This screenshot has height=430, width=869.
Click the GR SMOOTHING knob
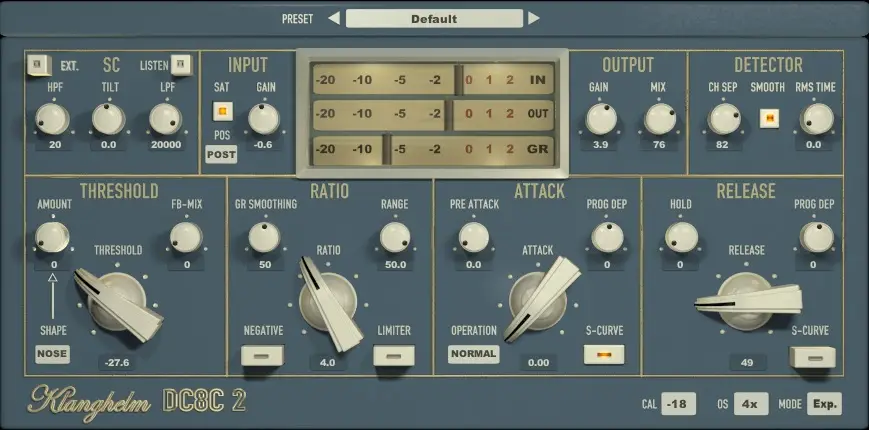264,237
